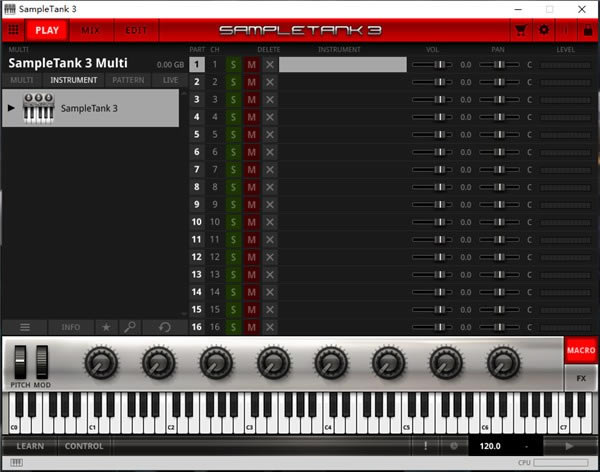Click the clock sync icon beside tempo
600x472 pixels.
(454, 446)
